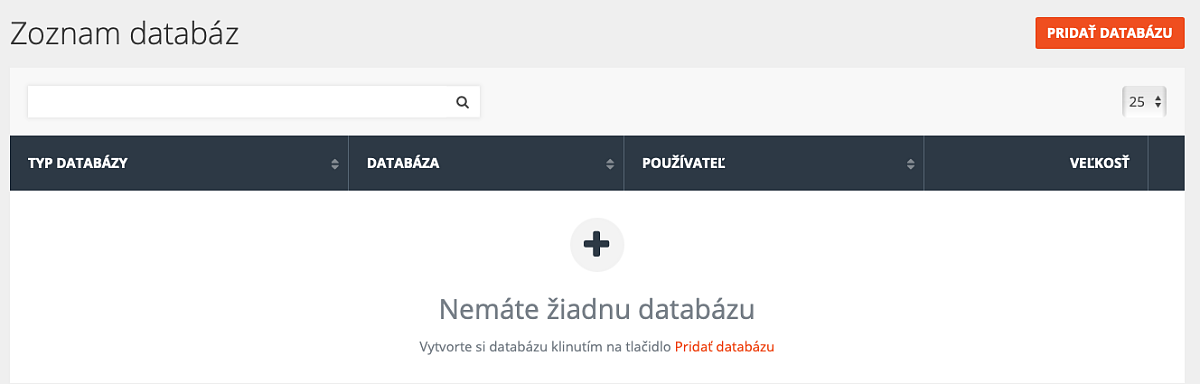1200x384 pixels.
Task: Click the Zoznam databáz page heading
Action: click(124, 34)
